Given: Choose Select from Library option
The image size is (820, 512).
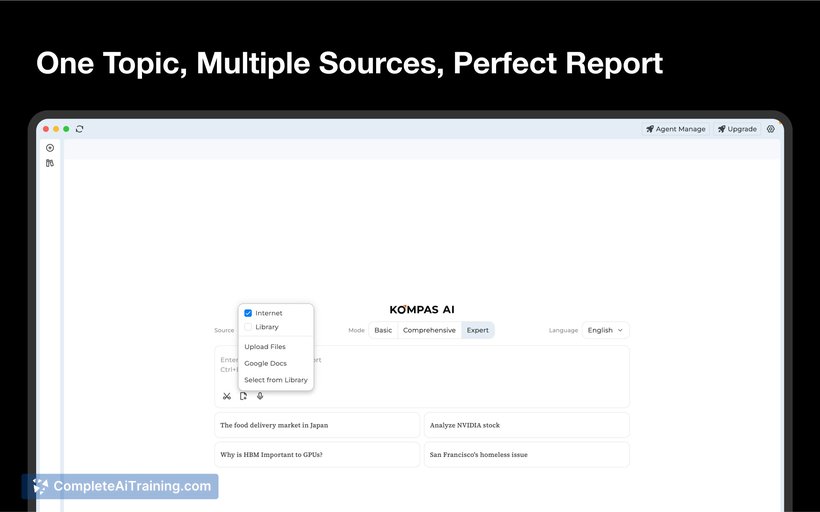Looking at the screenshot, I should point(276,380).
